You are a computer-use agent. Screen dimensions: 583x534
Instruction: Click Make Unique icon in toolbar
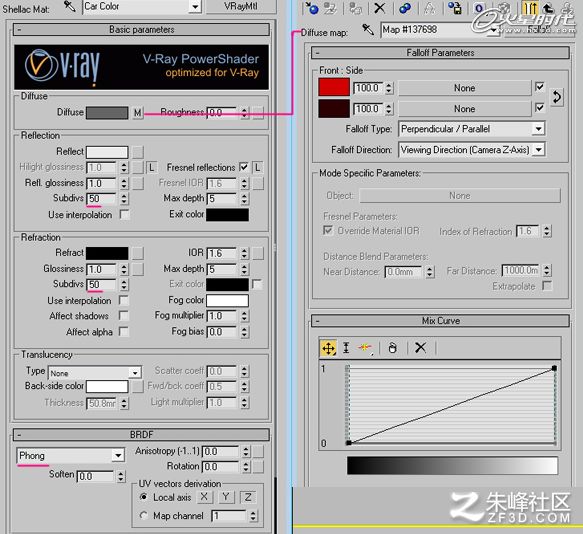coord(430,8)
